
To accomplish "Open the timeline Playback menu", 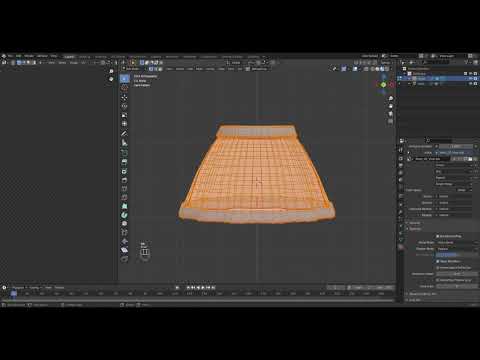I will 19,288.
